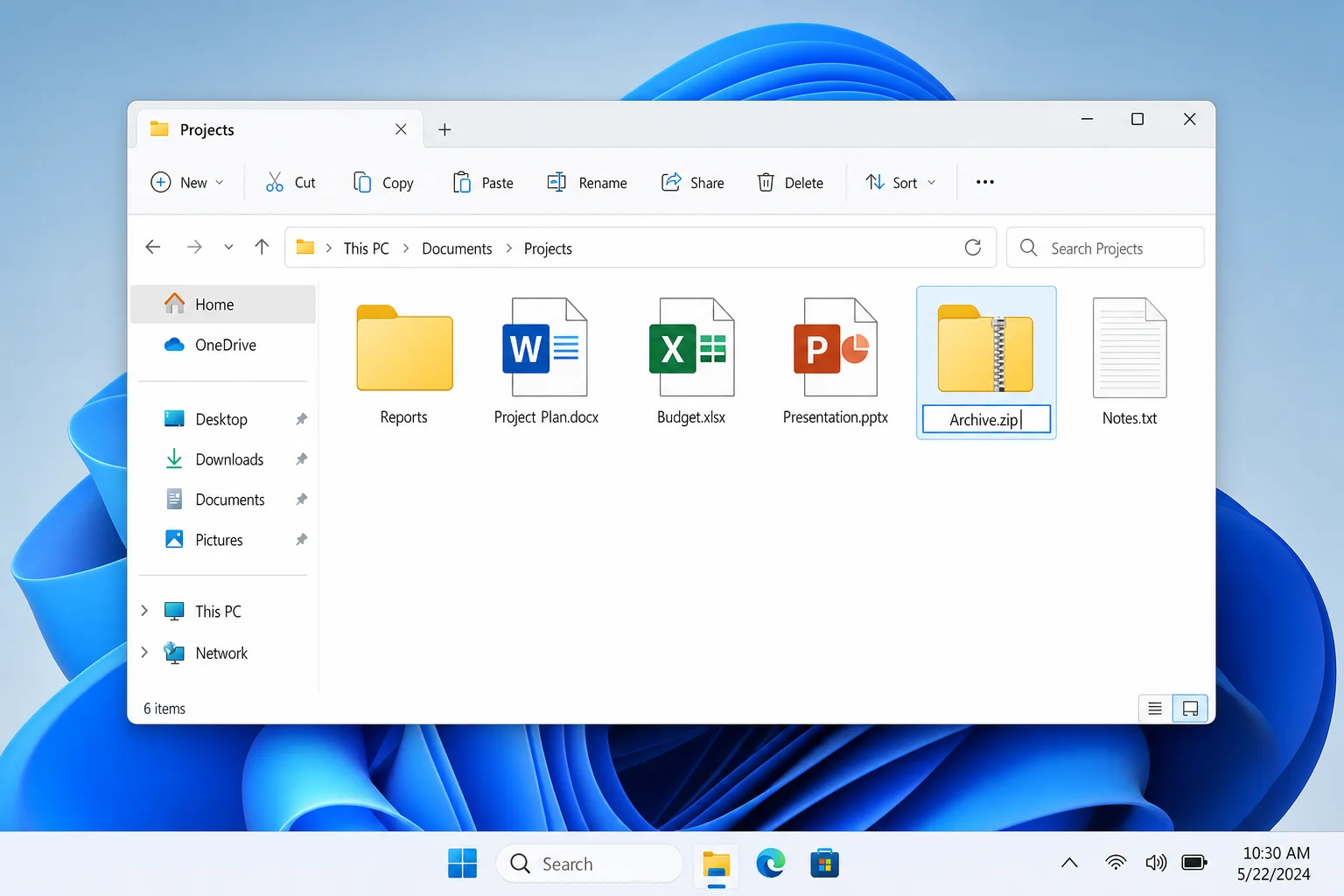
Task: Click the address bar folder icon
Action: tap(305, 248)
